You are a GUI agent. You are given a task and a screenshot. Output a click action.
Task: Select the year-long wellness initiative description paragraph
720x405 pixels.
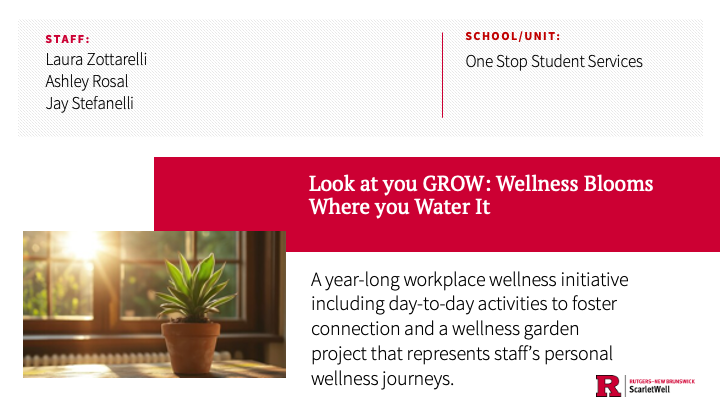(470, 329)
